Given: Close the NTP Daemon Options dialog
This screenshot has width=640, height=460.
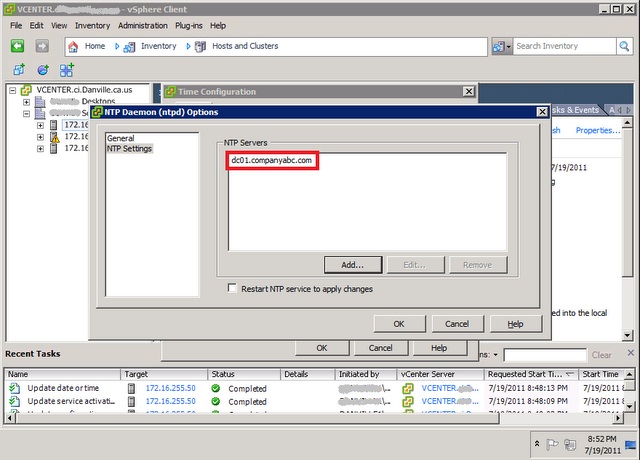Looking at the screenshot, I should click(x=542, y=112).
